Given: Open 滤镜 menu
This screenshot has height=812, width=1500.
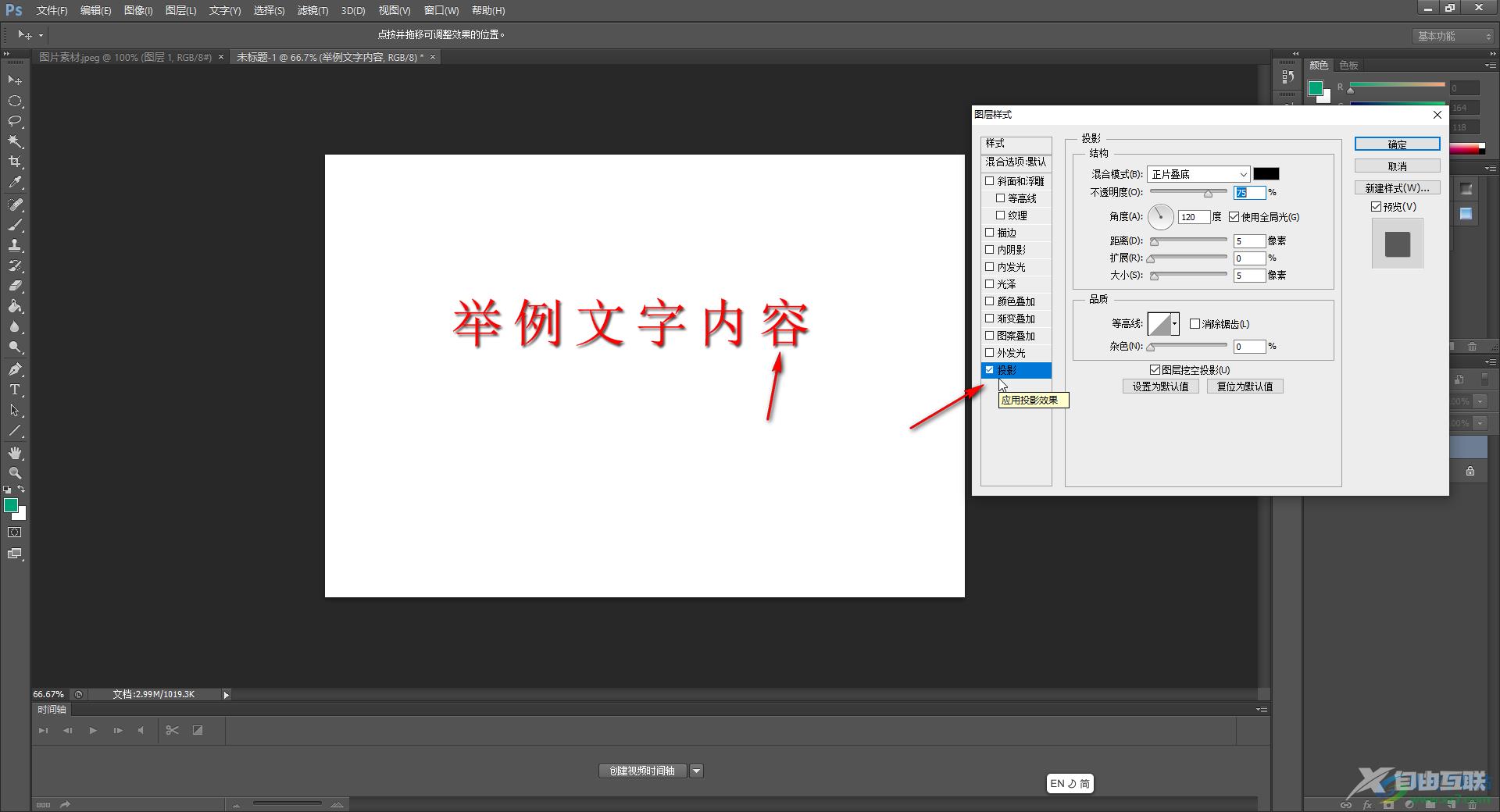Looking at the screenshot, I should (312, 11).
